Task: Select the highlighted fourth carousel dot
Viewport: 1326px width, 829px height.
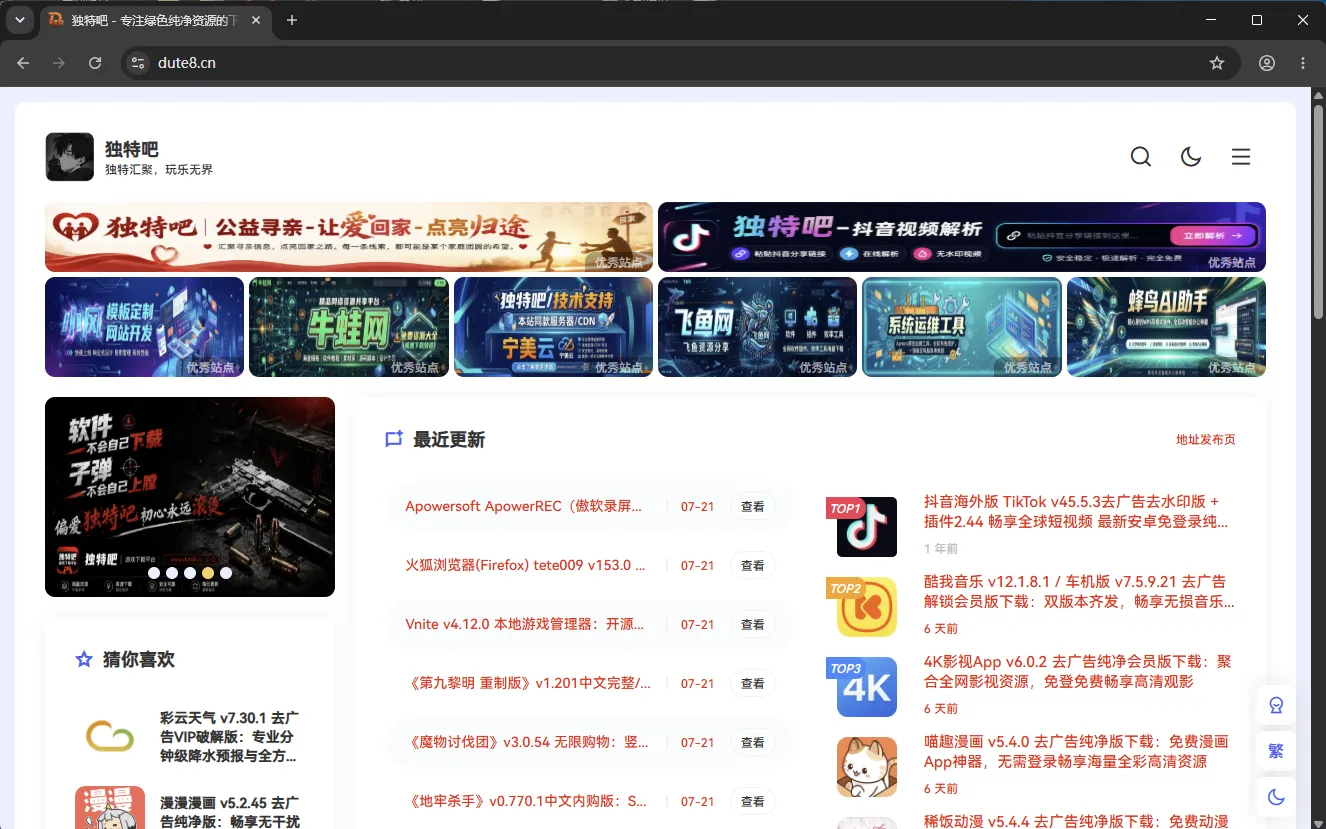Action: click(x=208, y=573)
